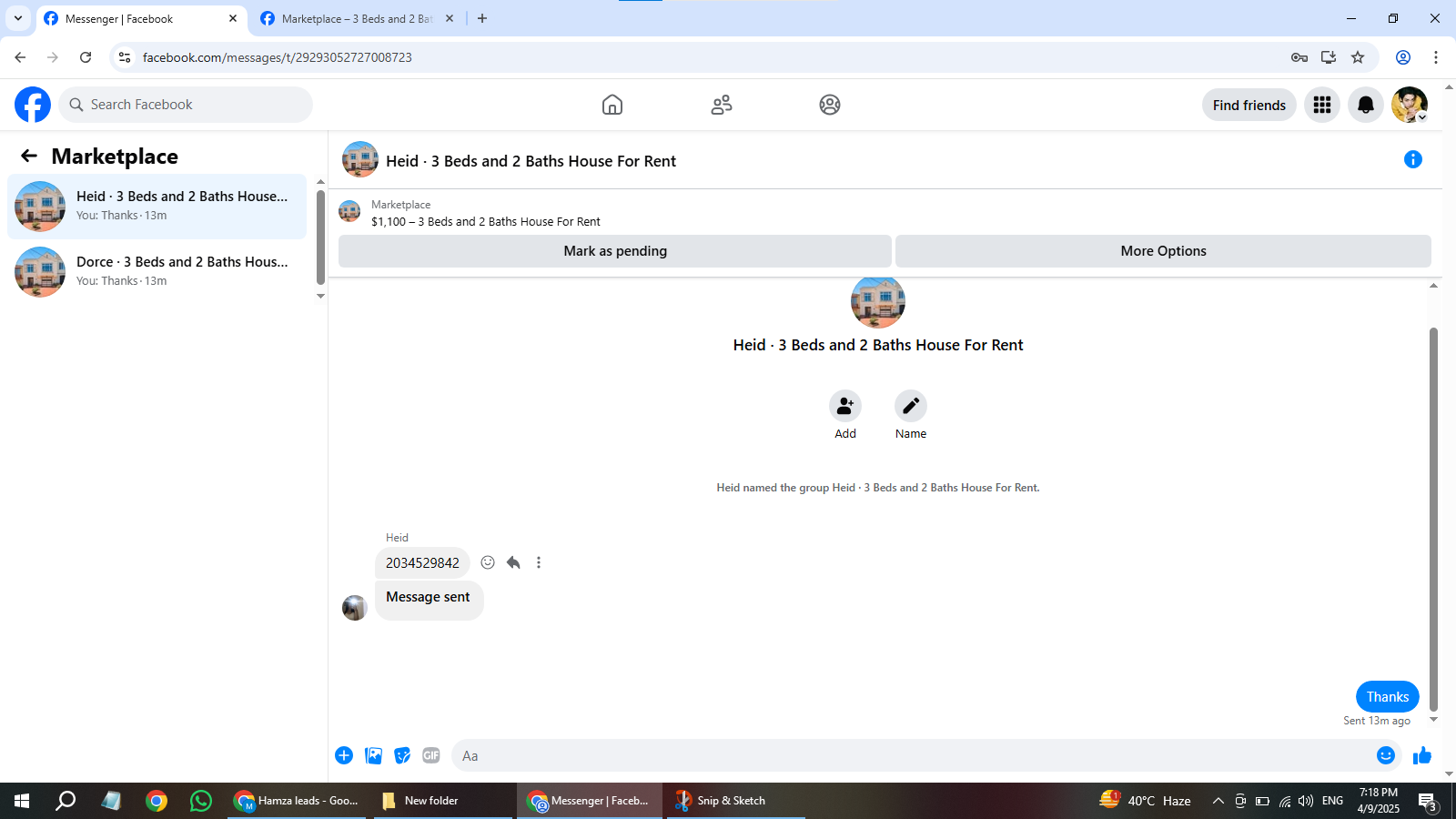Click the install app icon in address bar
Viewport: 1456px width, 819px height.
click(1329, 57)
